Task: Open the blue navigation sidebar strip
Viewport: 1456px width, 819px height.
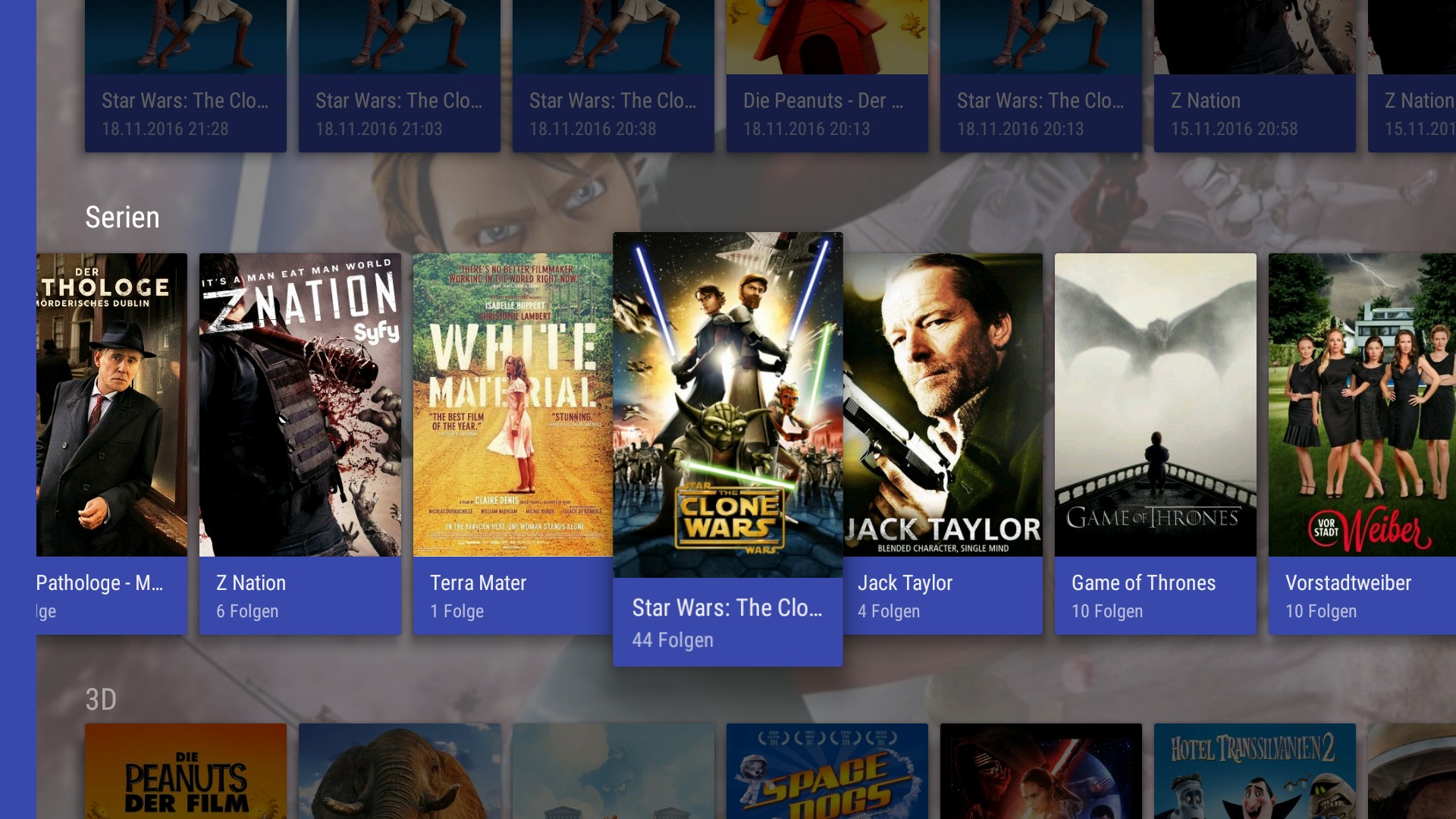Action: coord(17,409)
